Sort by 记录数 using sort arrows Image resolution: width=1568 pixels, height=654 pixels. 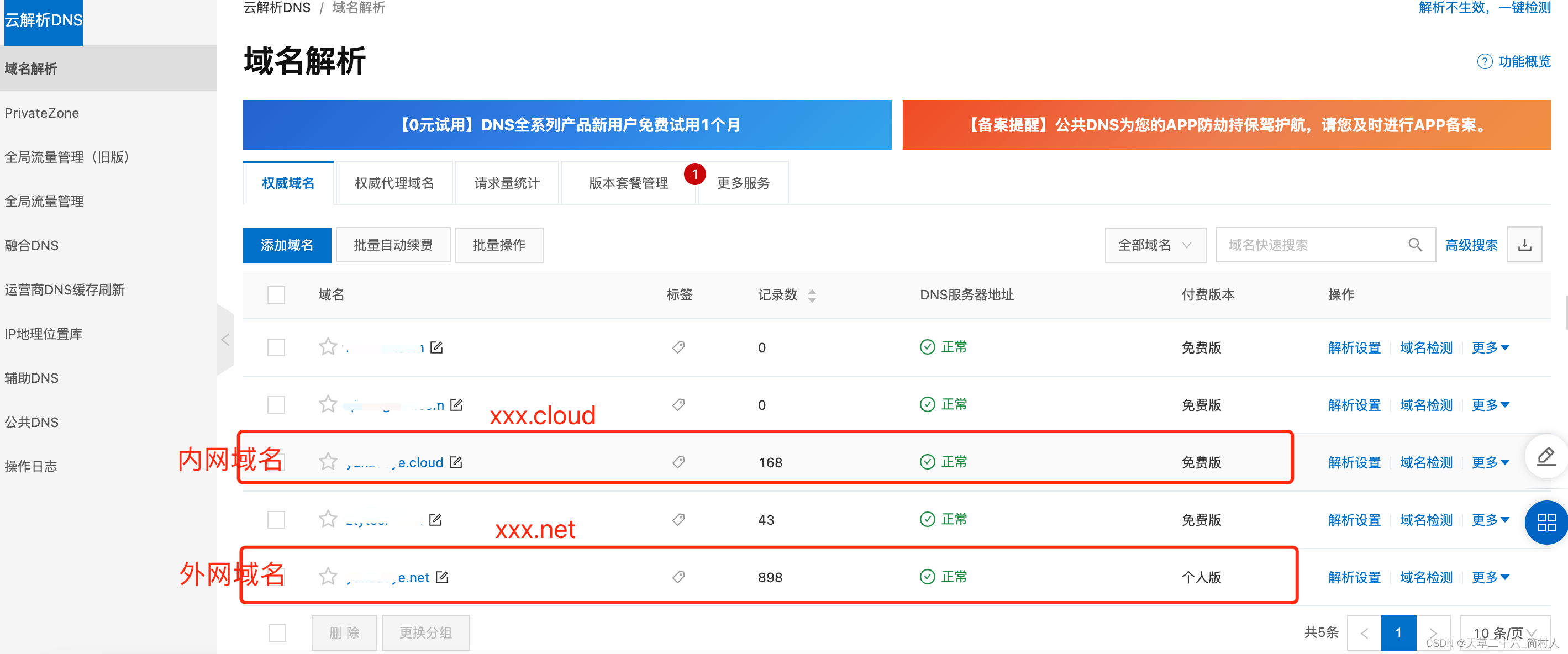tap(812, 296)
